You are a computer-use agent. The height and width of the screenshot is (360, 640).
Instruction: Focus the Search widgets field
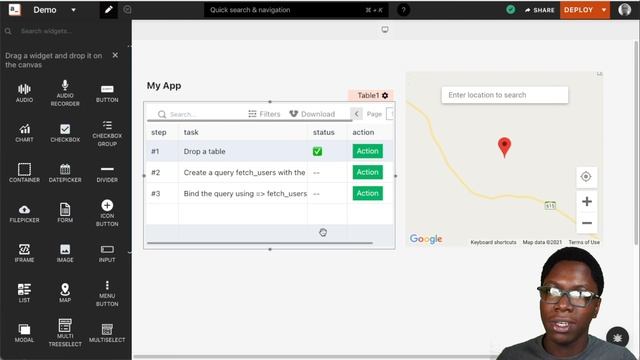click(x=65, y=31)
